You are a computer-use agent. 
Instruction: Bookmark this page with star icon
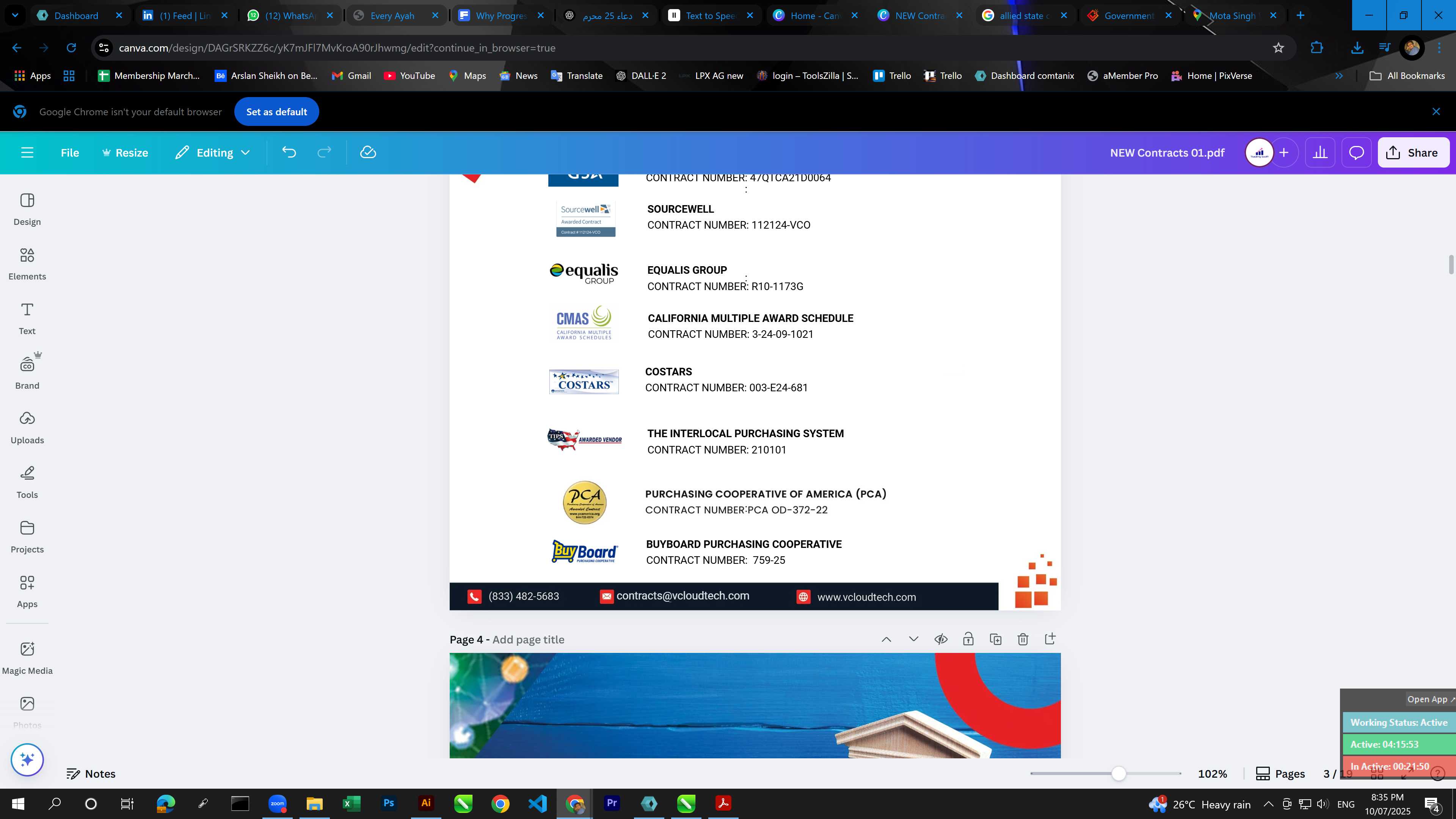click(x=1279, y=48)
